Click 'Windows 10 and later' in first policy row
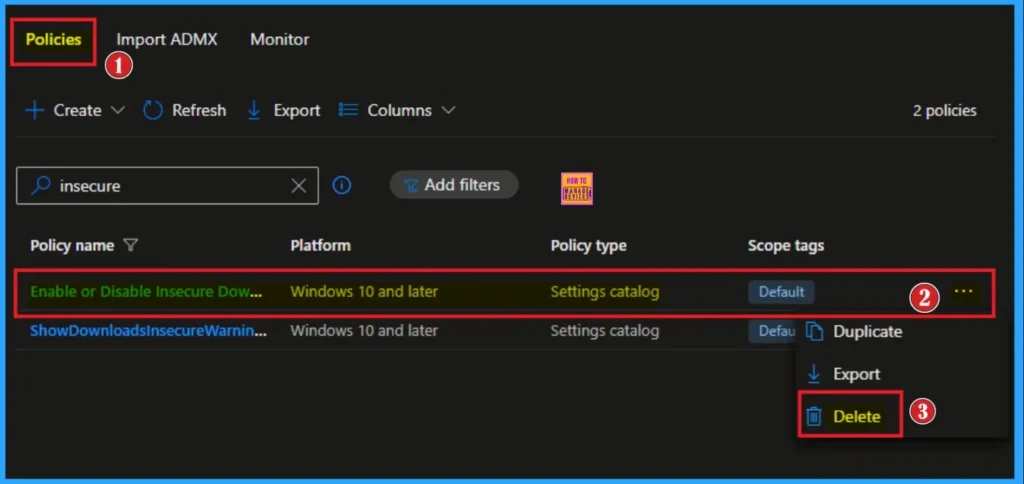 point(364,291)
